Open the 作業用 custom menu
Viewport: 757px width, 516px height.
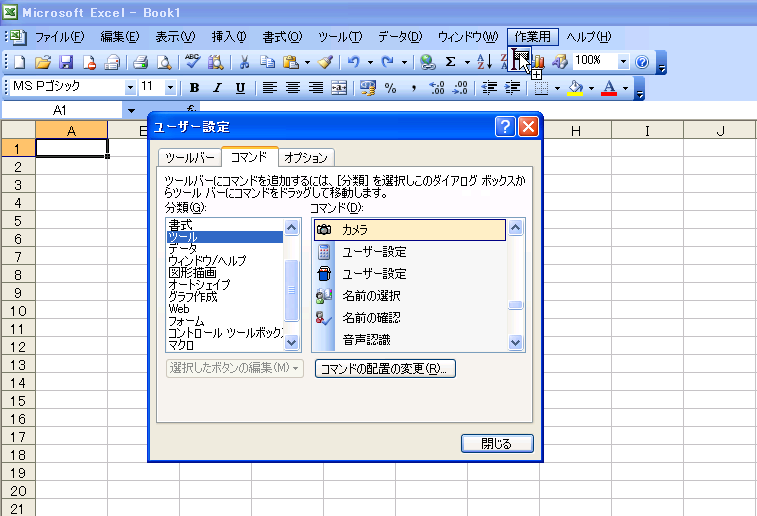coord(533,37)
